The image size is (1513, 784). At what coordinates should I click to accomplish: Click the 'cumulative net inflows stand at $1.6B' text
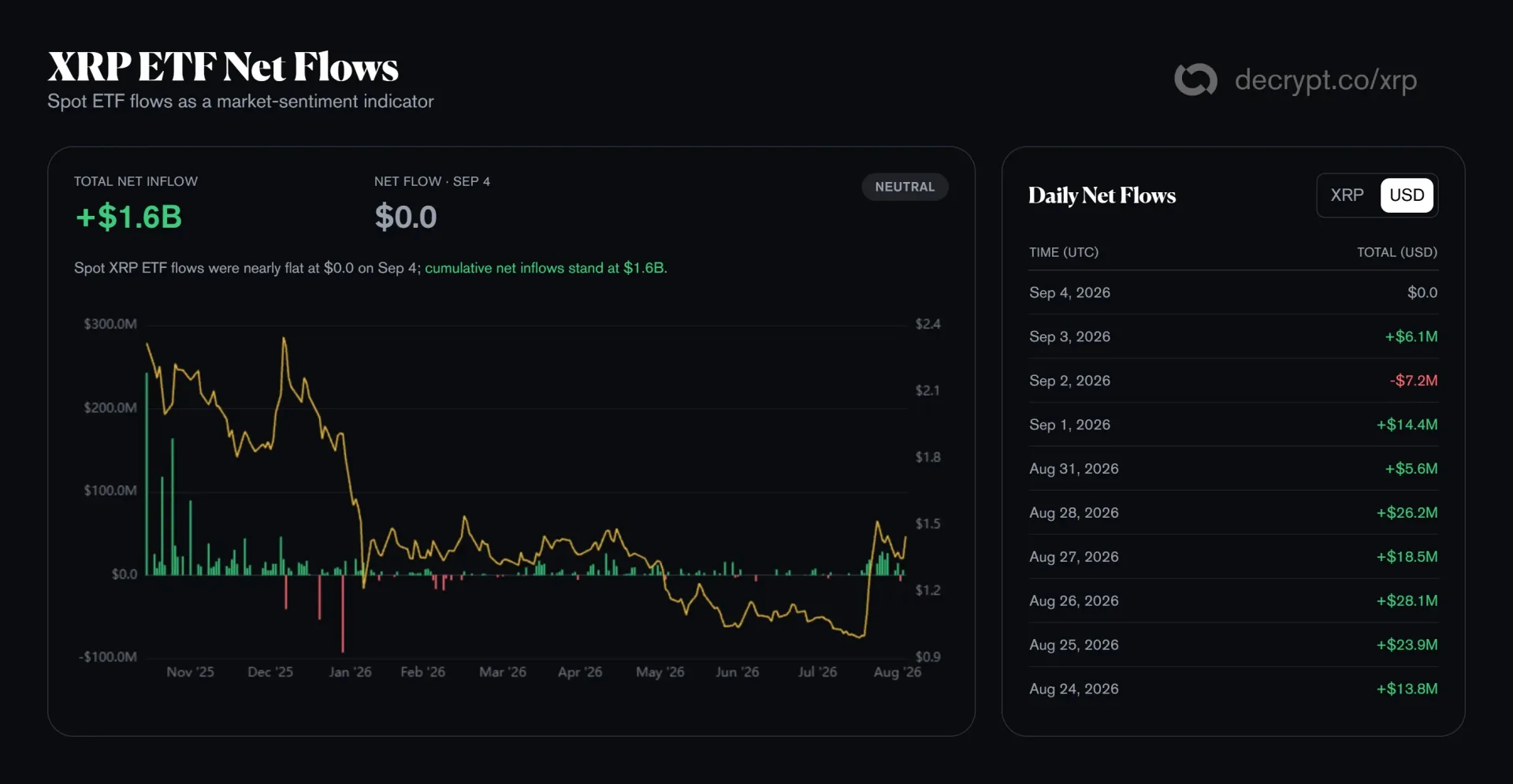coord(546,268)
